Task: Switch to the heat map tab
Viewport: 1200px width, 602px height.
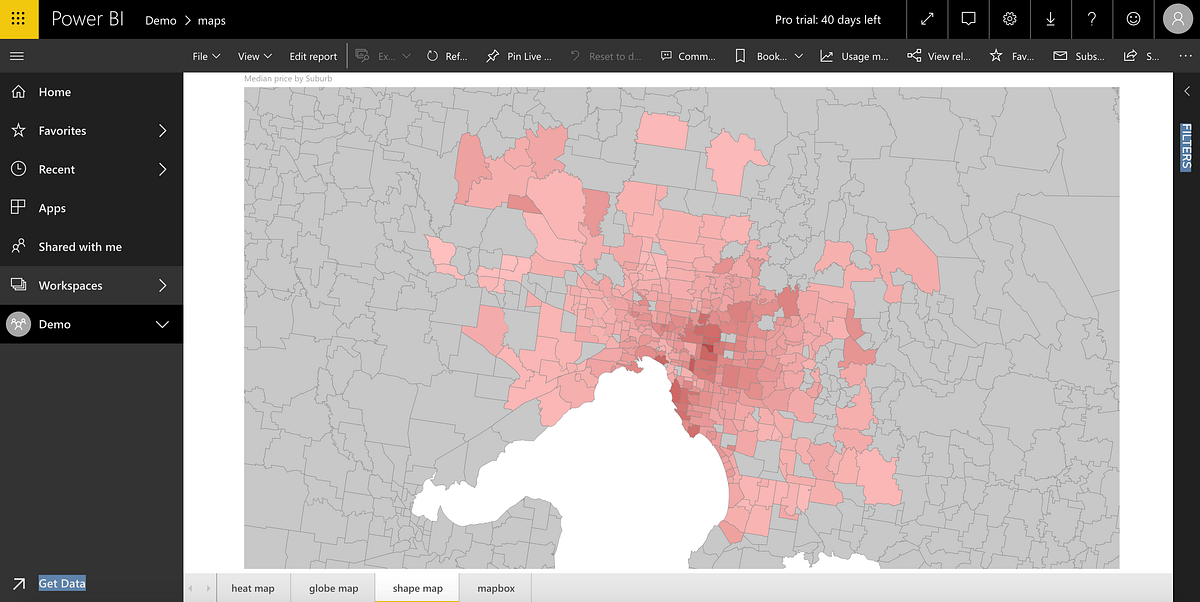Action: click(x=253, y=588)
